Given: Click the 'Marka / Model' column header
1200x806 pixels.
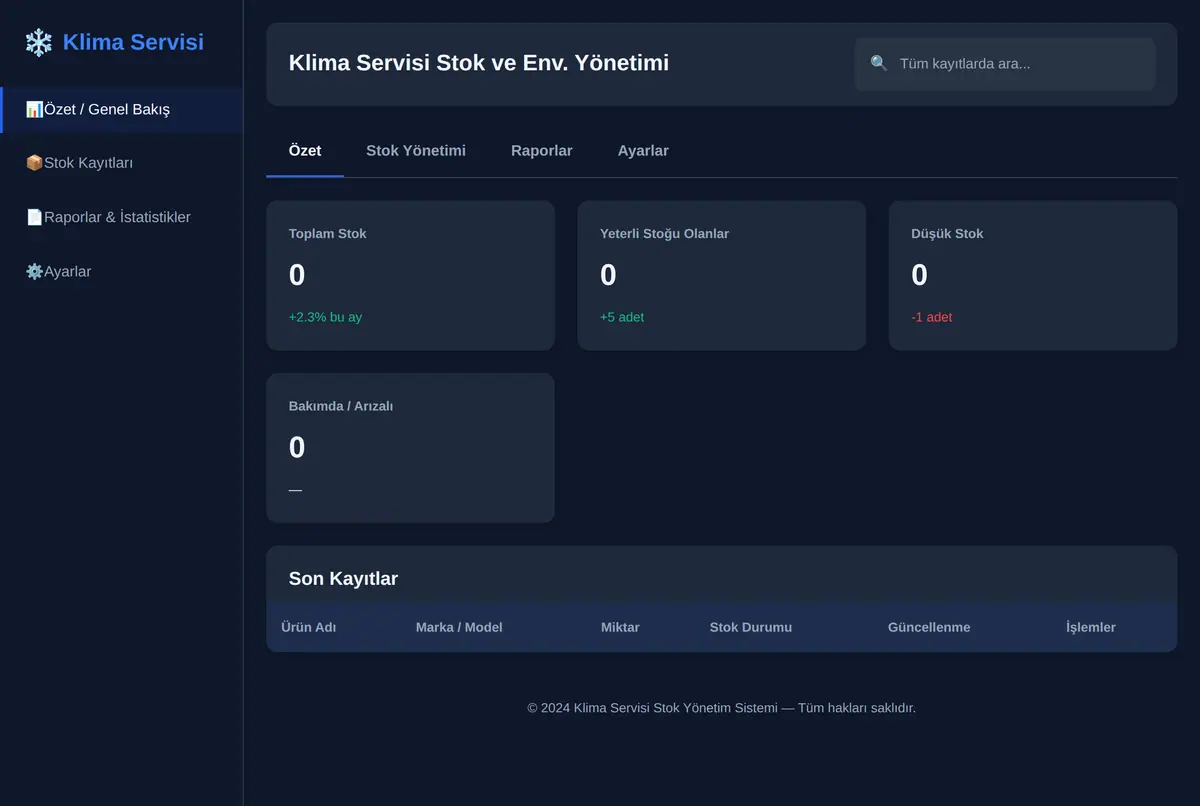Looking at the screenshot, I should pos(459,627).
